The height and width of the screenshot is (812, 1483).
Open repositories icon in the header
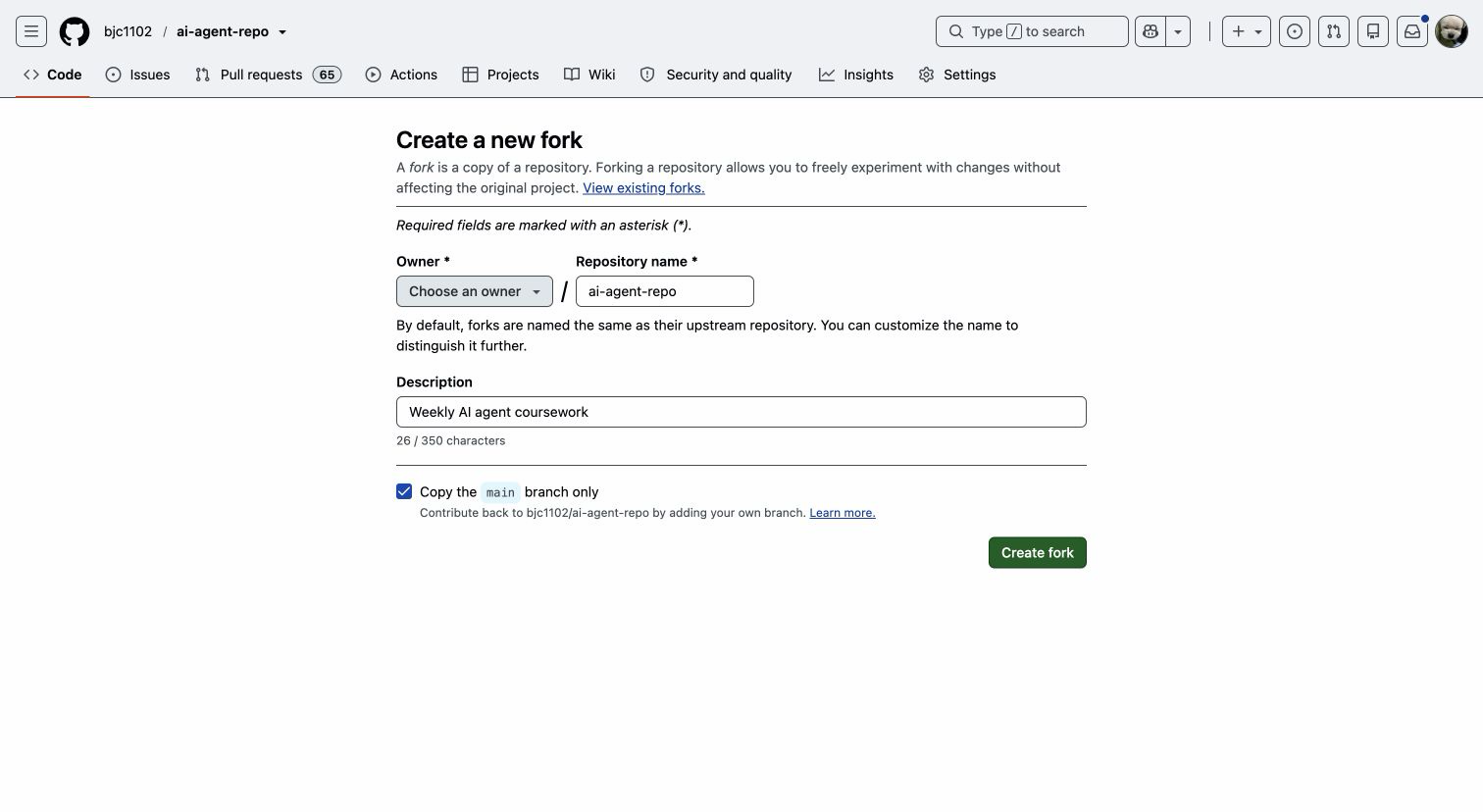point(1373,31)
